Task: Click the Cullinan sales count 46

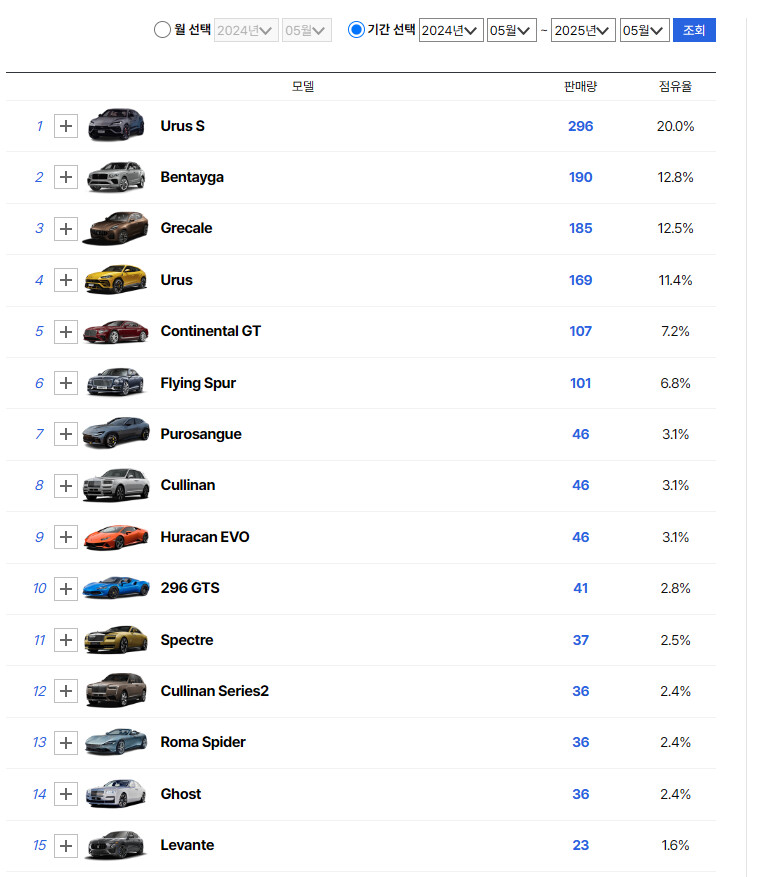Action: pos(581,485)
